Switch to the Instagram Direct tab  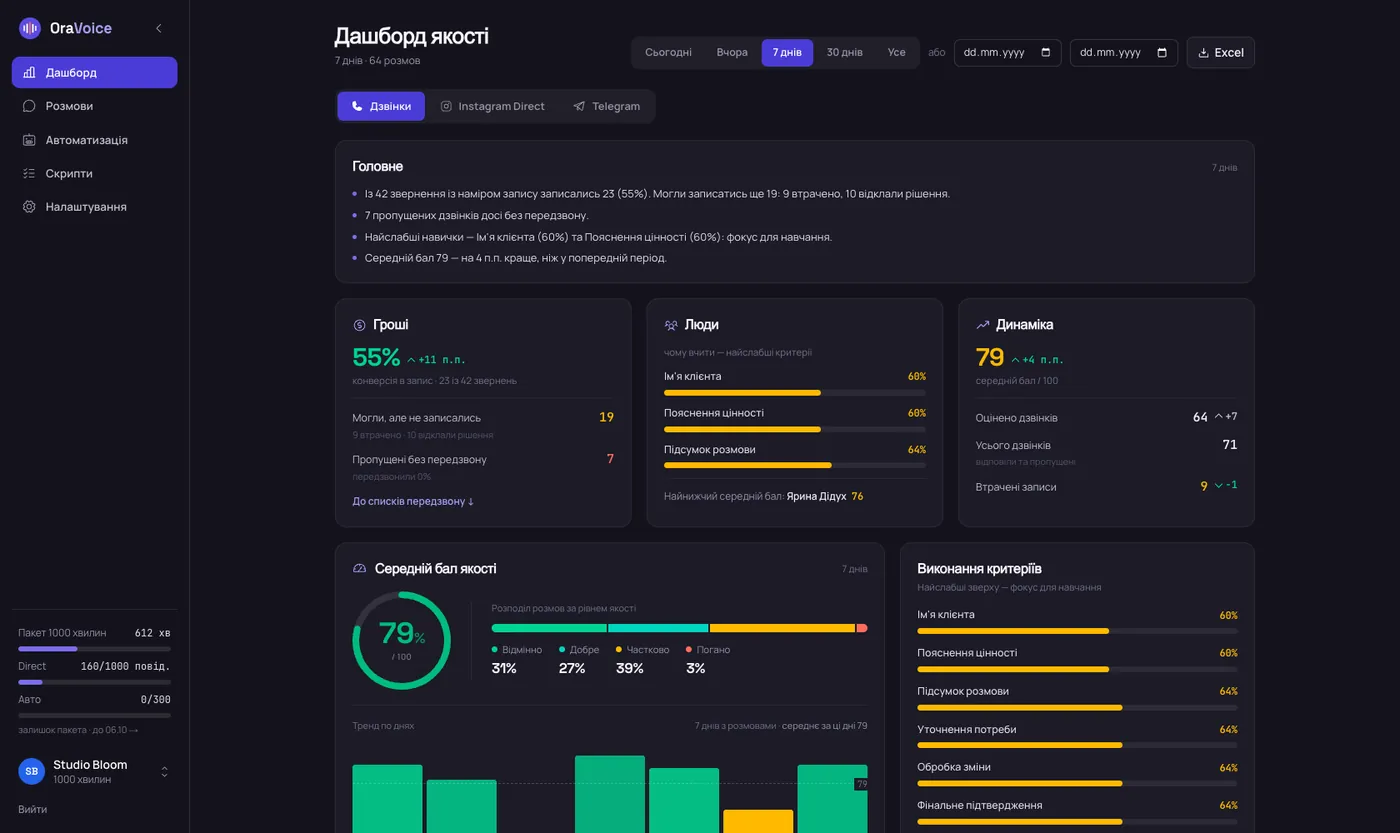pos(493,106)
